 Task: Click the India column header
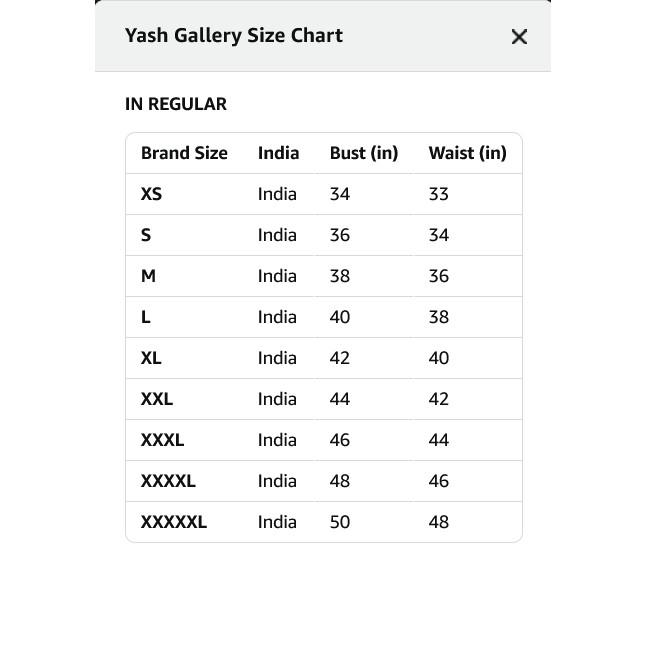278,153
